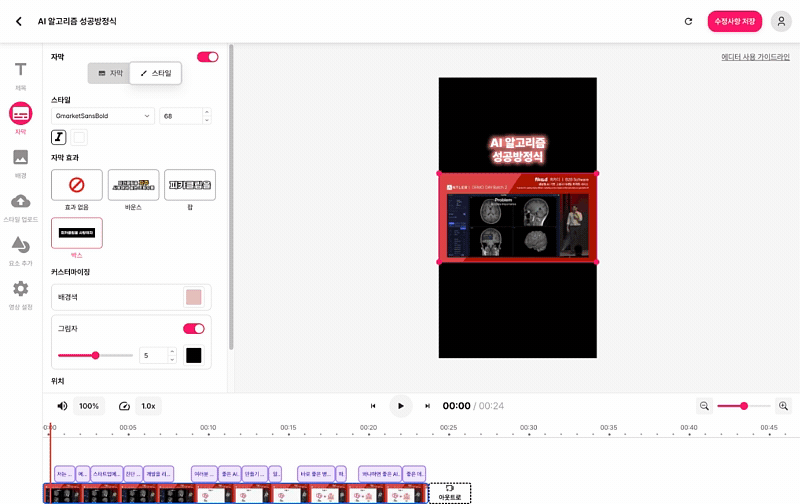This screenshot has width=800, height=504.
Task: Click the shadow value 5 field
Action: (154, 355)
